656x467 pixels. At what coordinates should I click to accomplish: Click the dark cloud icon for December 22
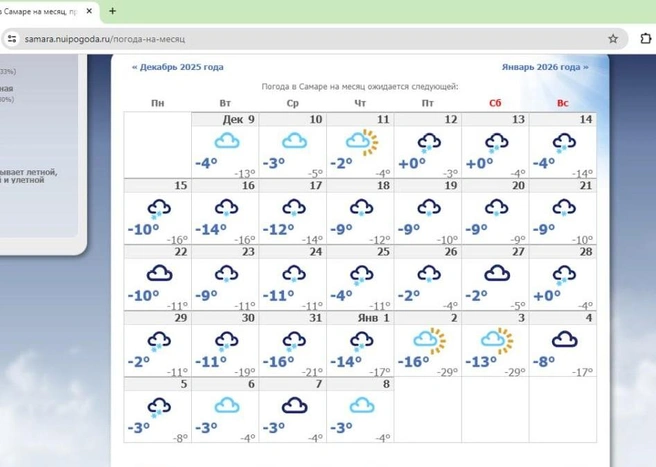click(159, 273)
